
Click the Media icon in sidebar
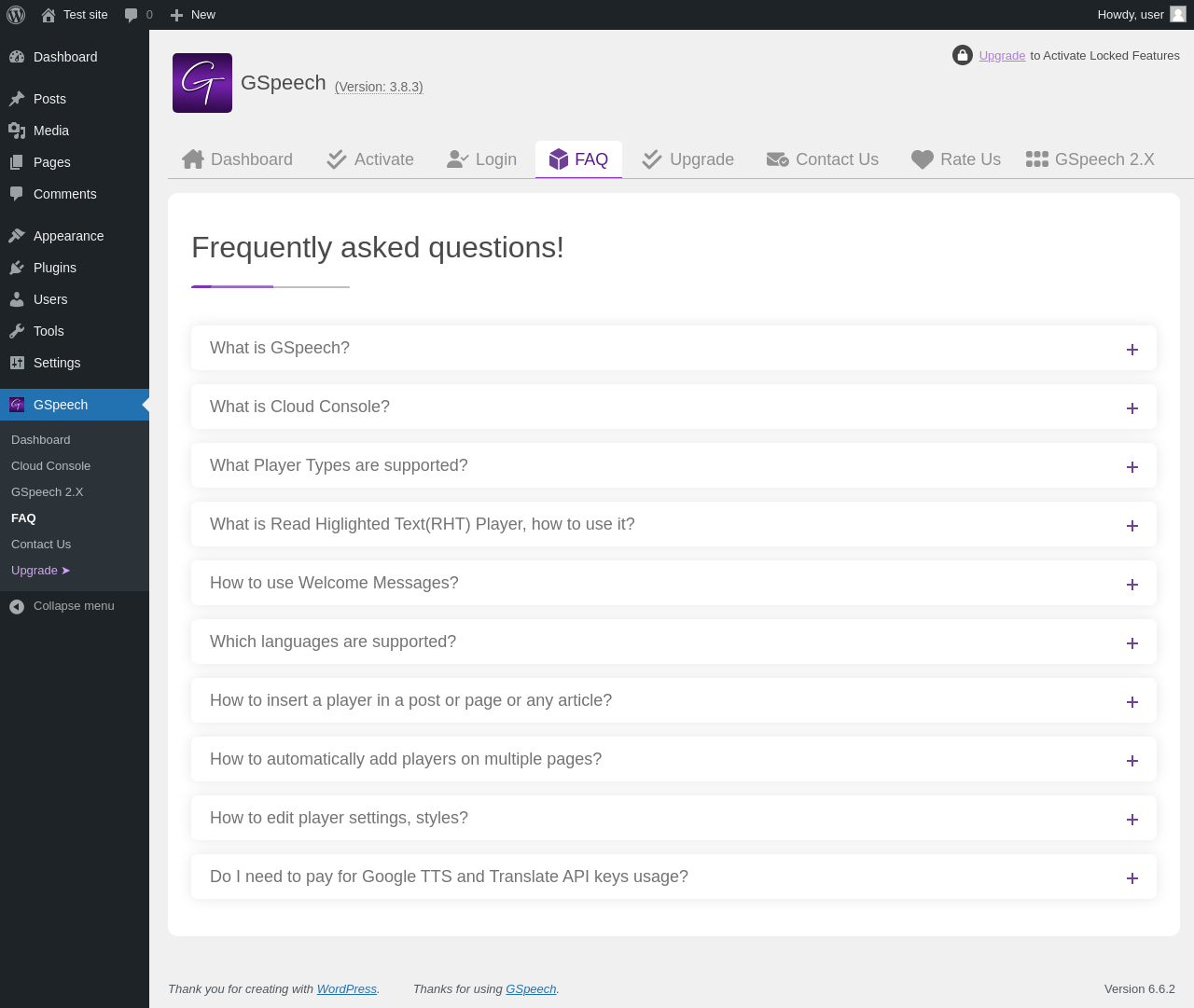[17, 131]
